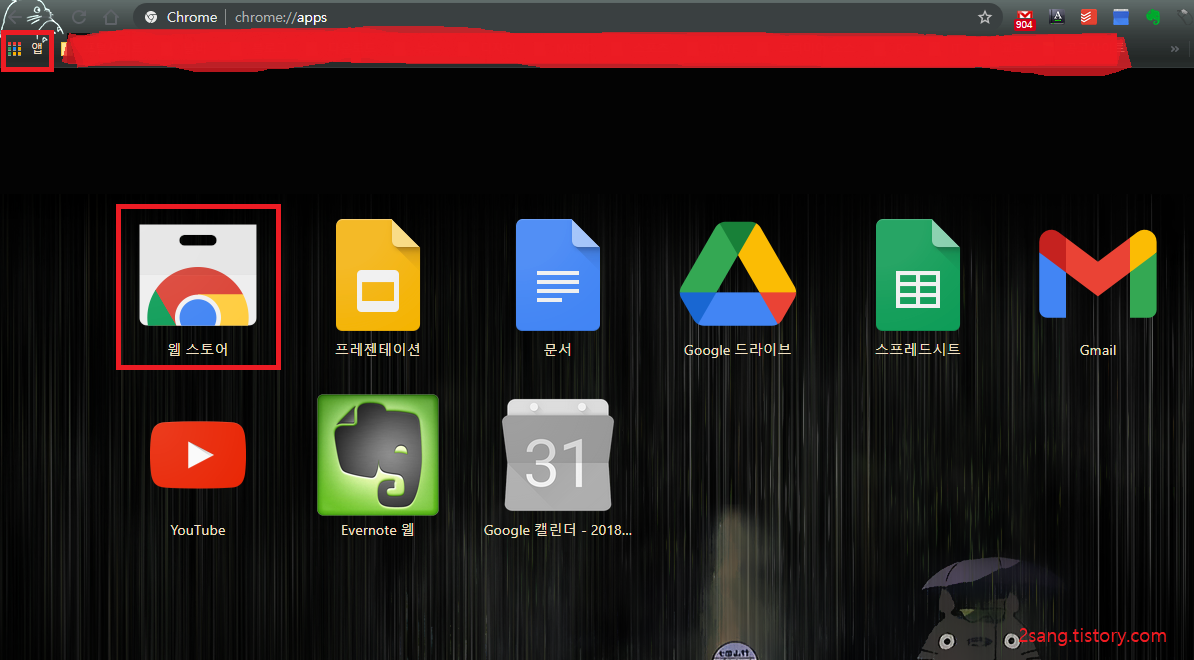Launch the Evernote 웹 app
This screenshot has width=1194, height=660.
point(378,466)
